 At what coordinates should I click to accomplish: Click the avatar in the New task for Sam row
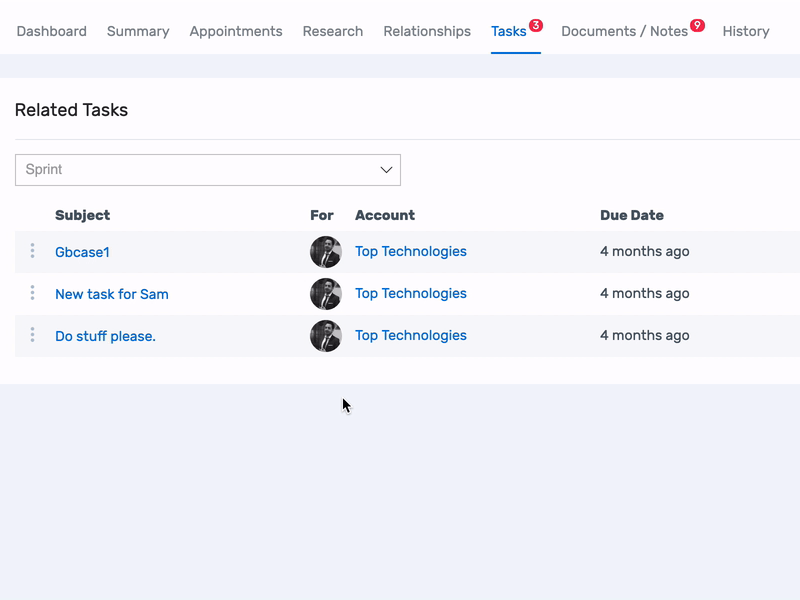point(326,294)
